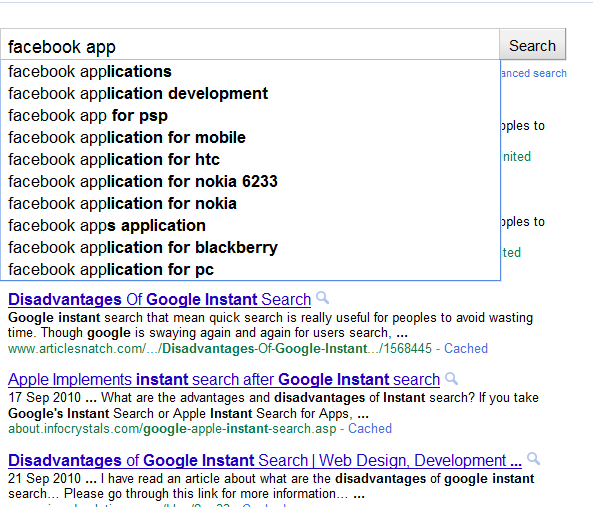The height and width of the screenshot is (507, 593).
Task: Click the Search button
Action: tap(532, 45)
